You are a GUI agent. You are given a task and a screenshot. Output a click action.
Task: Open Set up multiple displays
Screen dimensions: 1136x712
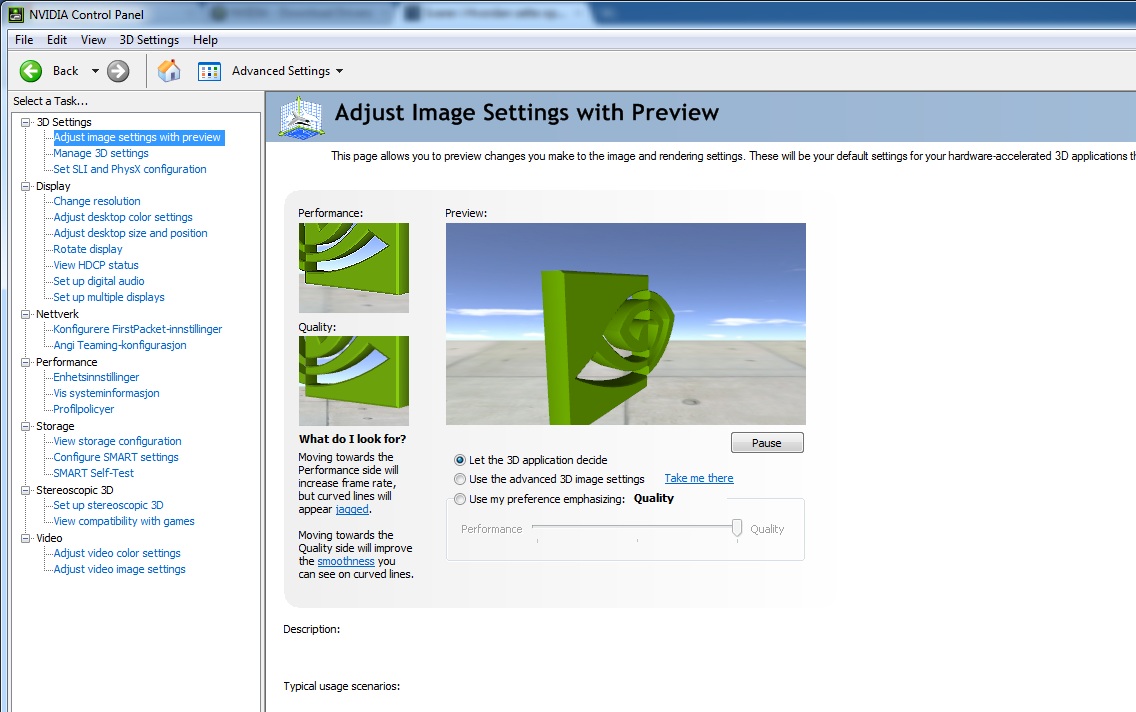point(109,297)
